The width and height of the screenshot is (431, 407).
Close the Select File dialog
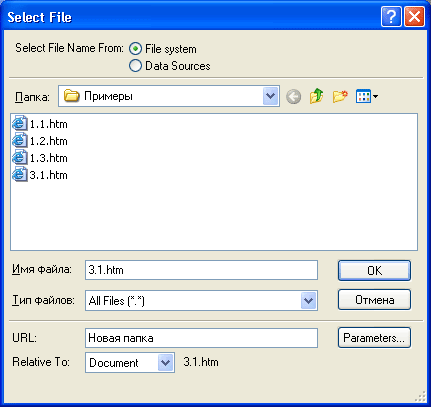pyautogui.click(x=414, y=16)
